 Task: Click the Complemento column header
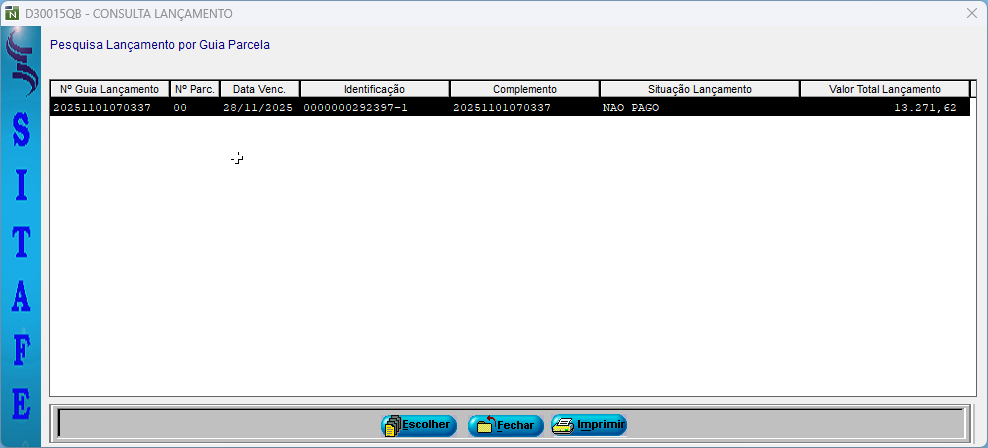pos(524,89)
